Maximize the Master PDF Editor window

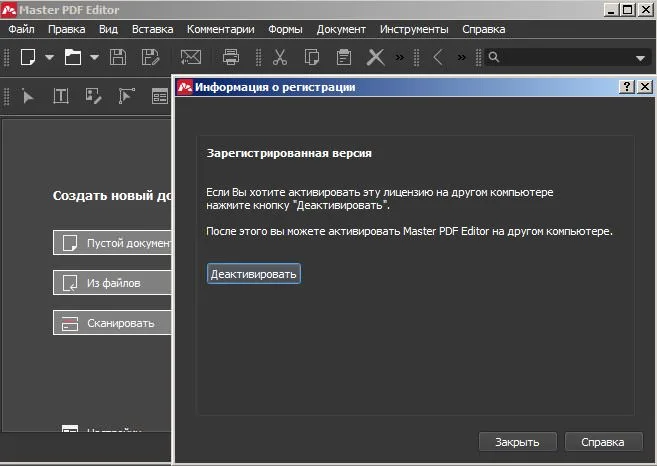628,10
